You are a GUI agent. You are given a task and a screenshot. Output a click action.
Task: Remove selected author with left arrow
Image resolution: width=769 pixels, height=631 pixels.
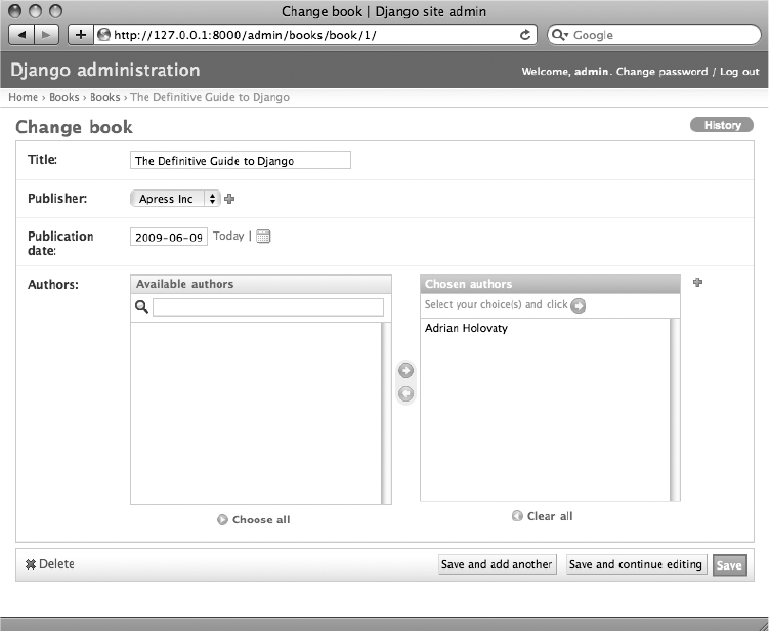coord(406,393)
